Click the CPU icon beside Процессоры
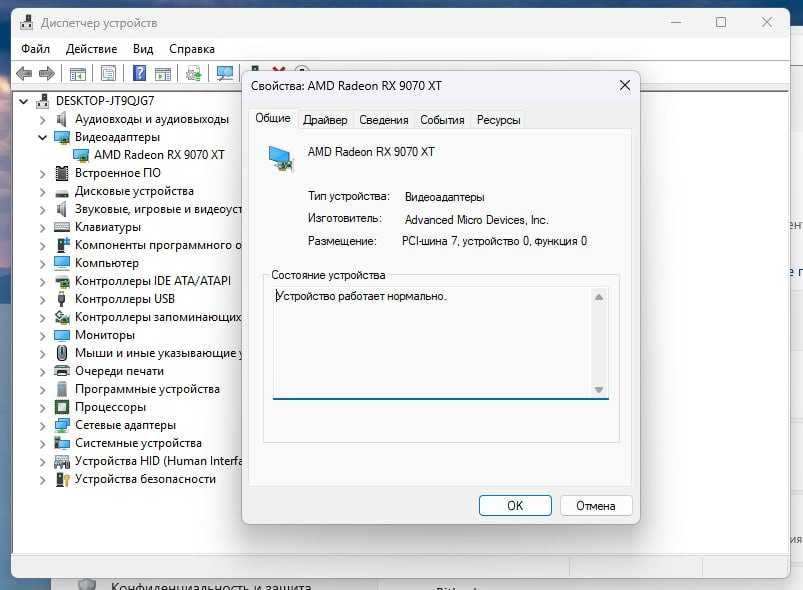Viewport: 803px width, 590px height. 62,407
